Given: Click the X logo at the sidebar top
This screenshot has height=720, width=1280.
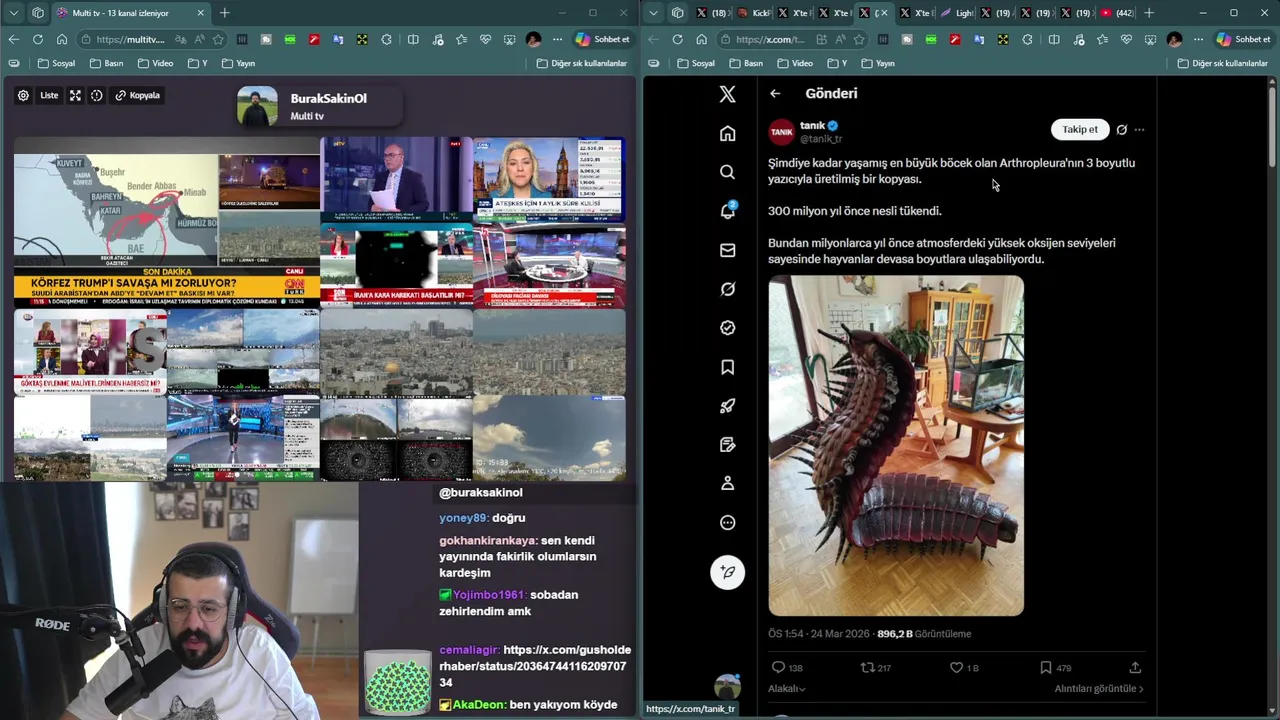Looking at the screenshot, I should (727, 94).
